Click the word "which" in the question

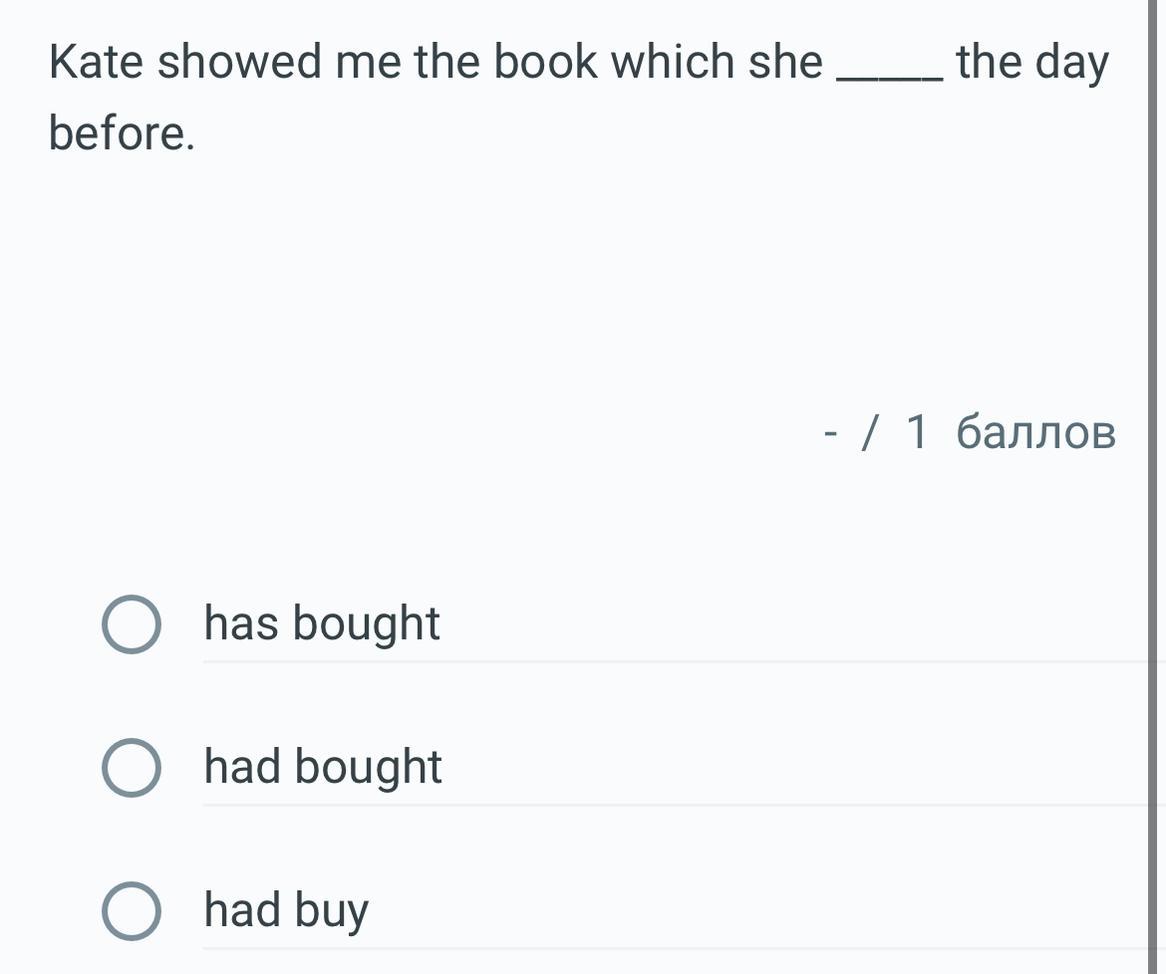point(674,63)
